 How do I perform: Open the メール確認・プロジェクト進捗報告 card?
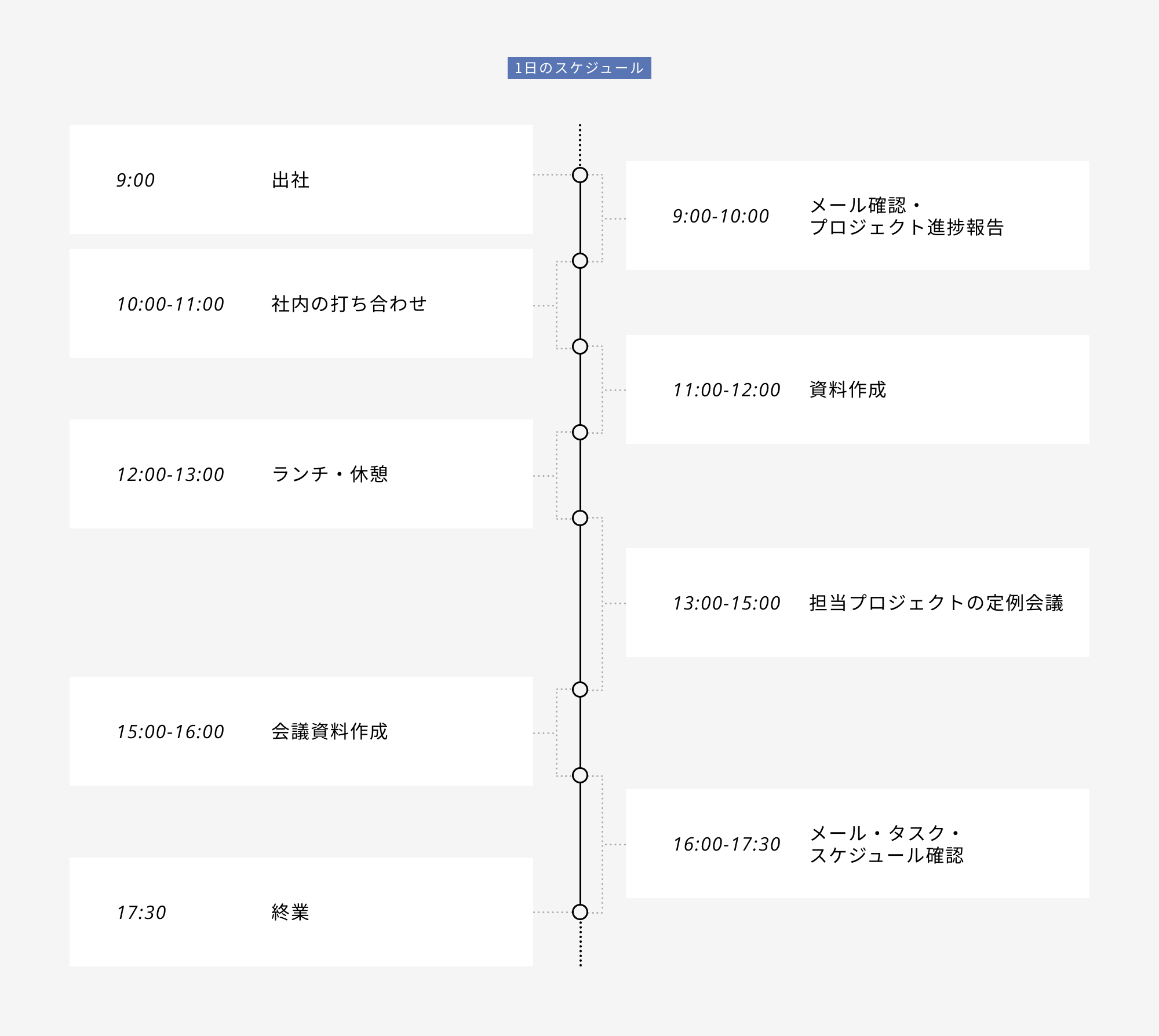[857, 216]
